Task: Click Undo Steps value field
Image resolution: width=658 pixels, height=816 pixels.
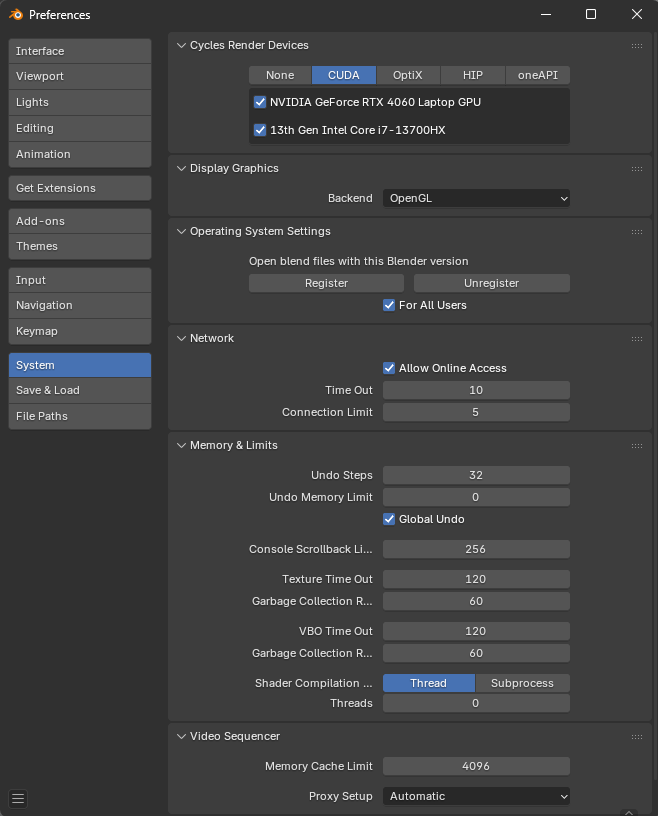Action: [x=476, y=475]
